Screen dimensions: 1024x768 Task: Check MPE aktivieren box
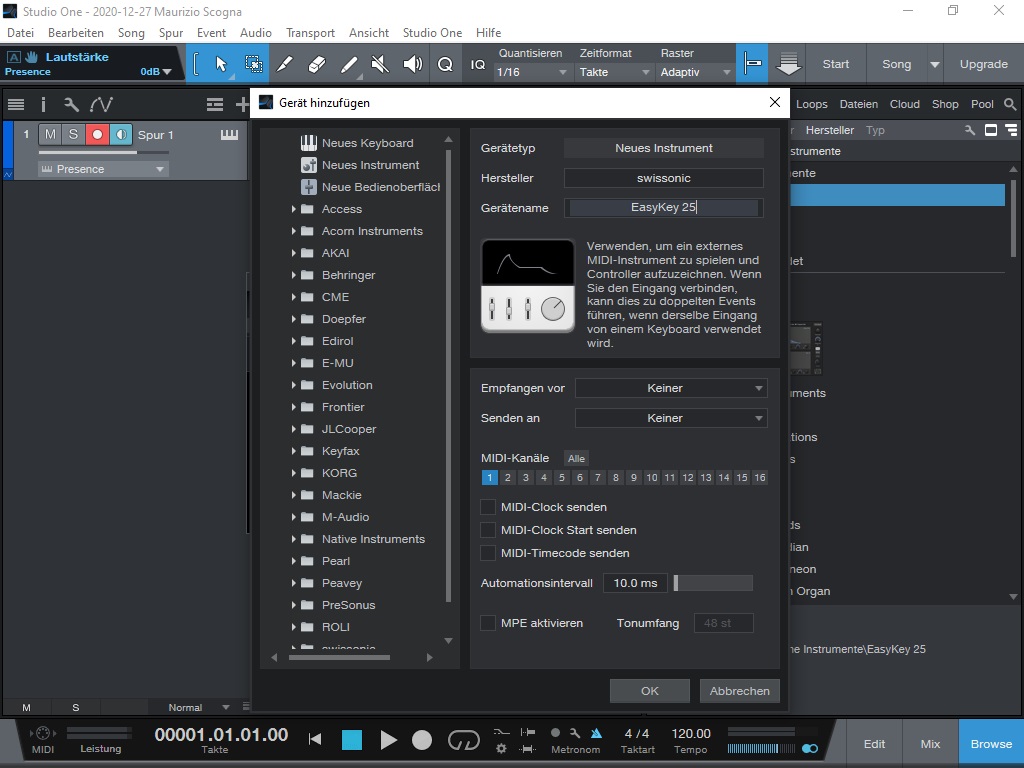pyautogui.click(x=488, y=623)
